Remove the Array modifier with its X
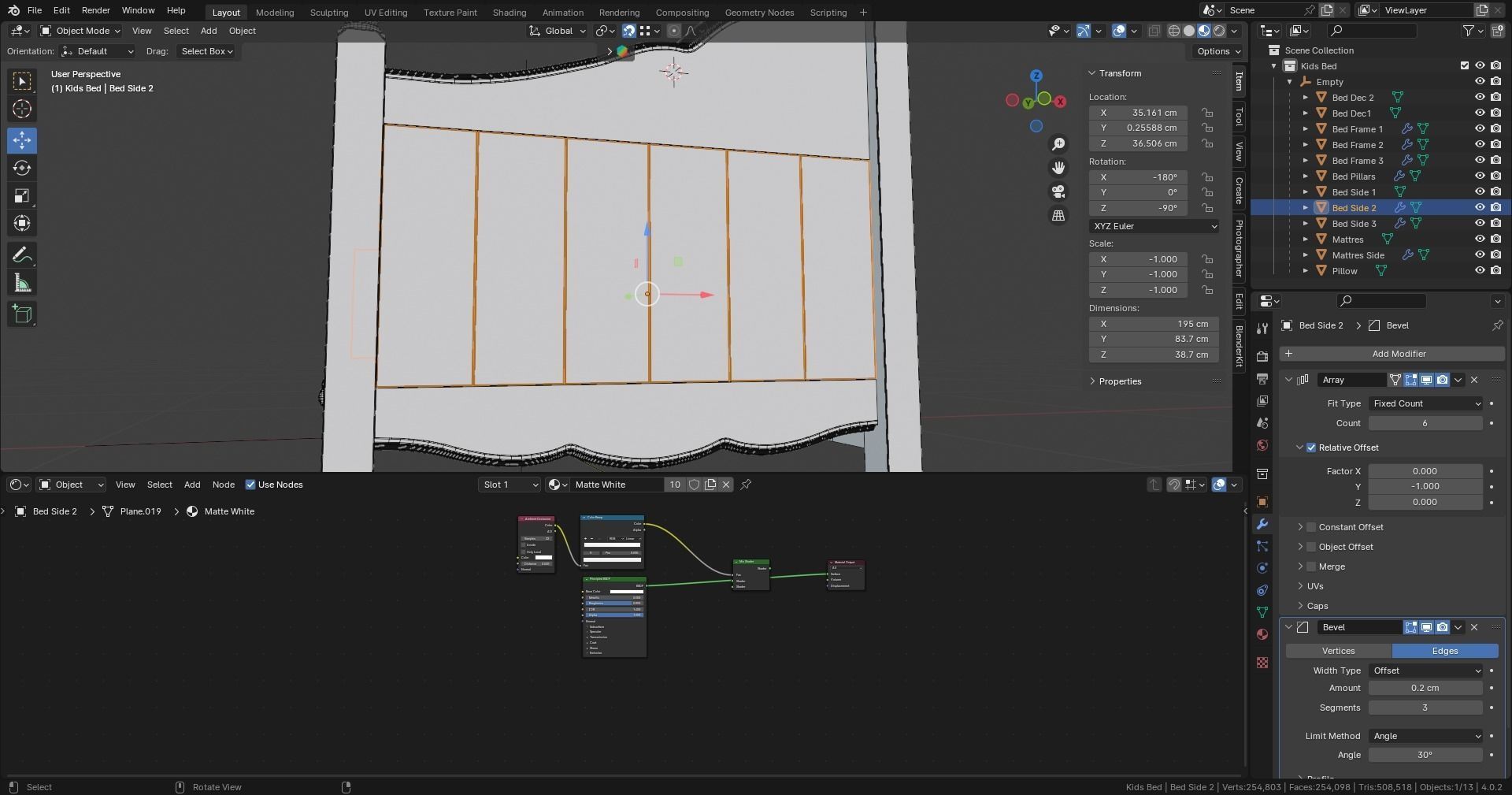 pos(1474,380)
